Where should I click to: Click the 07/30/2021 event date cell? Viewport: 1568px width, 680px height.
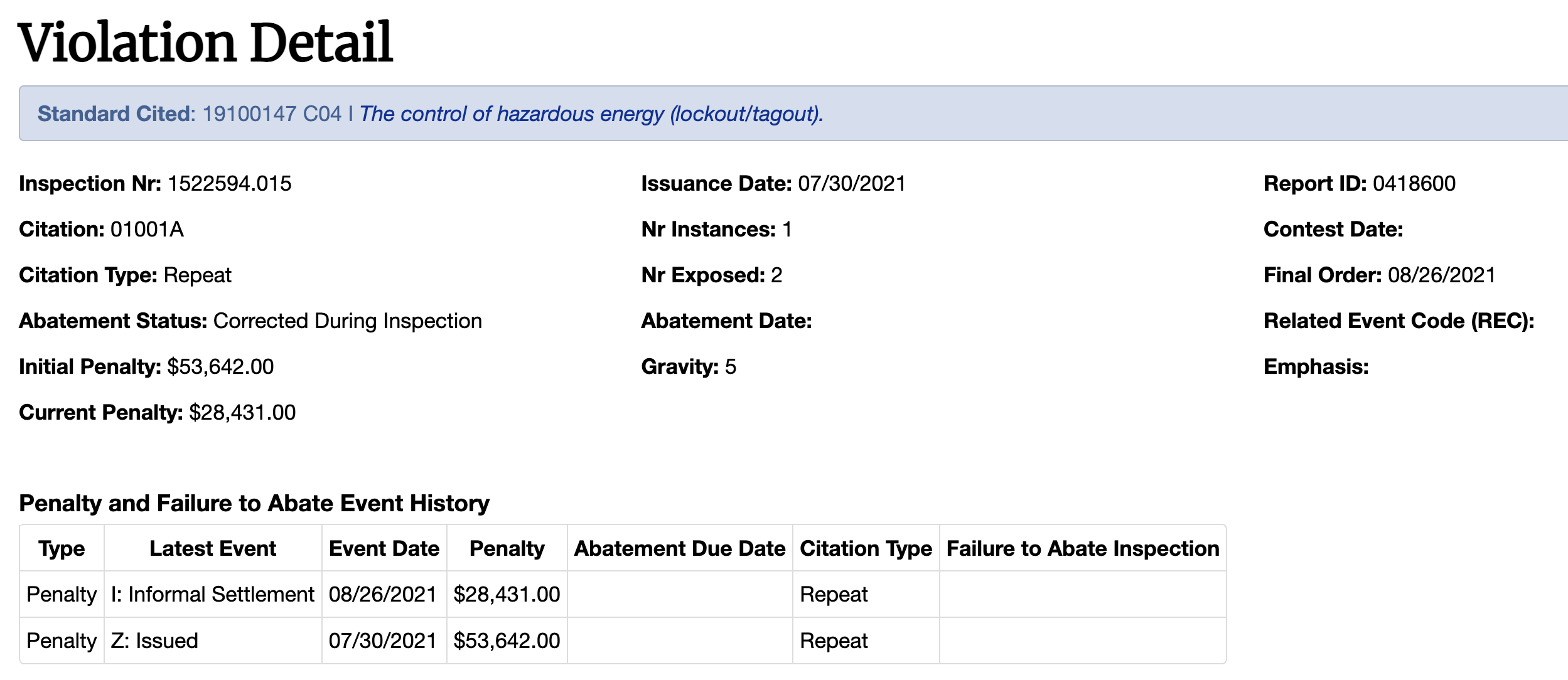coord(384,640)
